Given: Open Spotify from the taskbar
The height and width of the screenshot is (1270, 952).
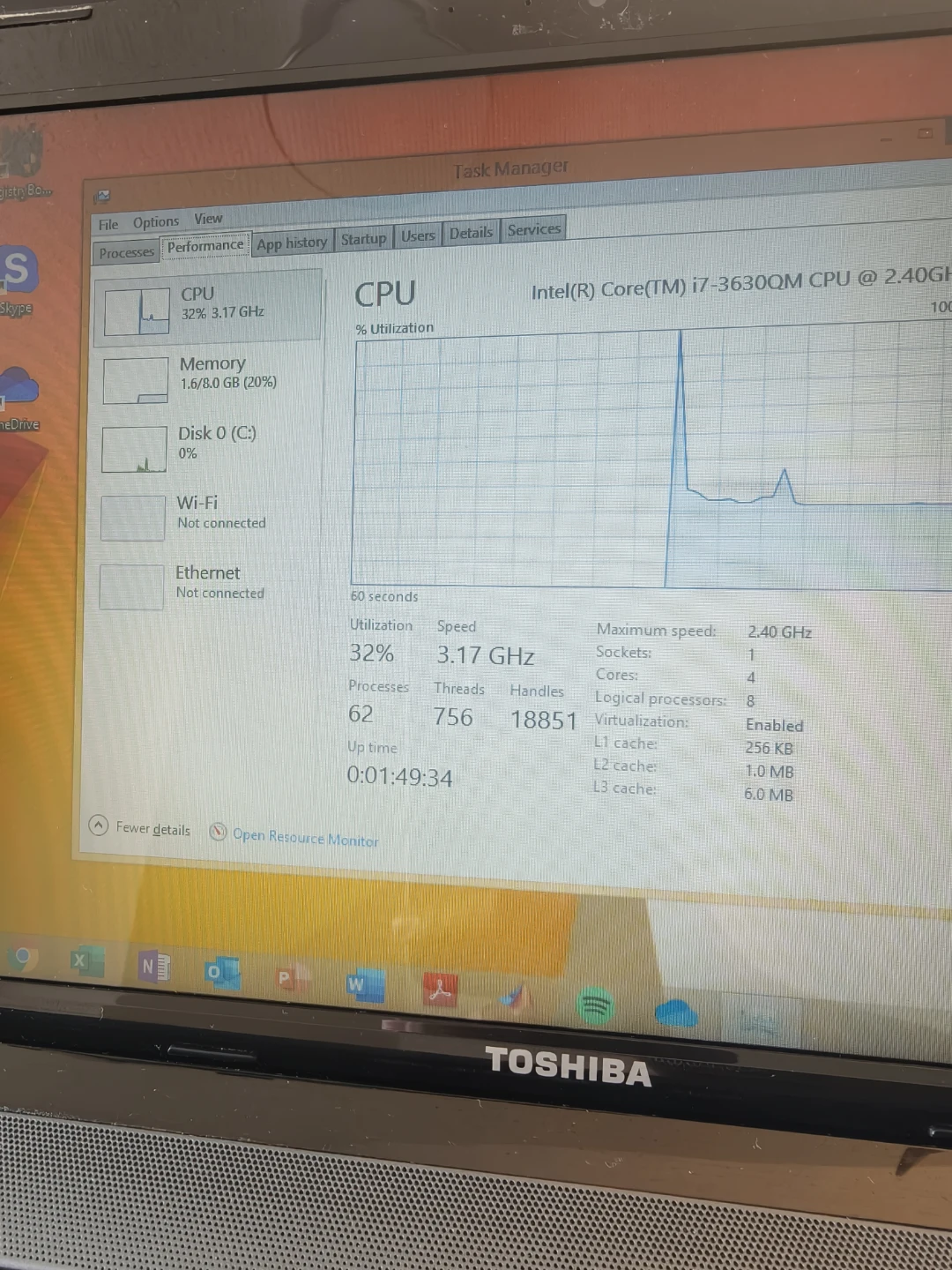Looking at the screenshot, I should (x=596, y=1004).
